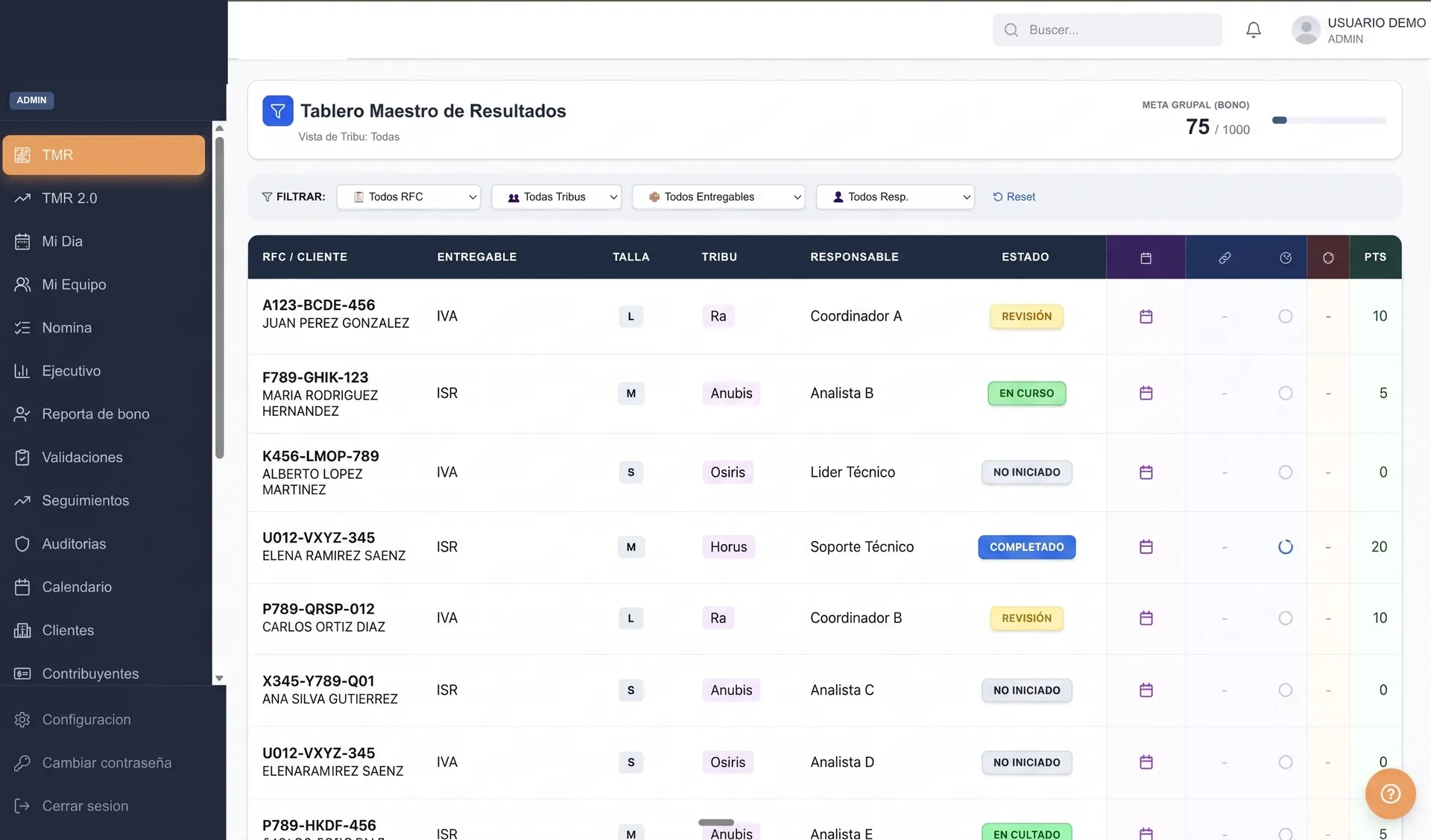The image size is (1431, 840).
Task: Click NO INICIADO badge for K456-LMOP-789
Action: click(x=1026, y=473)
